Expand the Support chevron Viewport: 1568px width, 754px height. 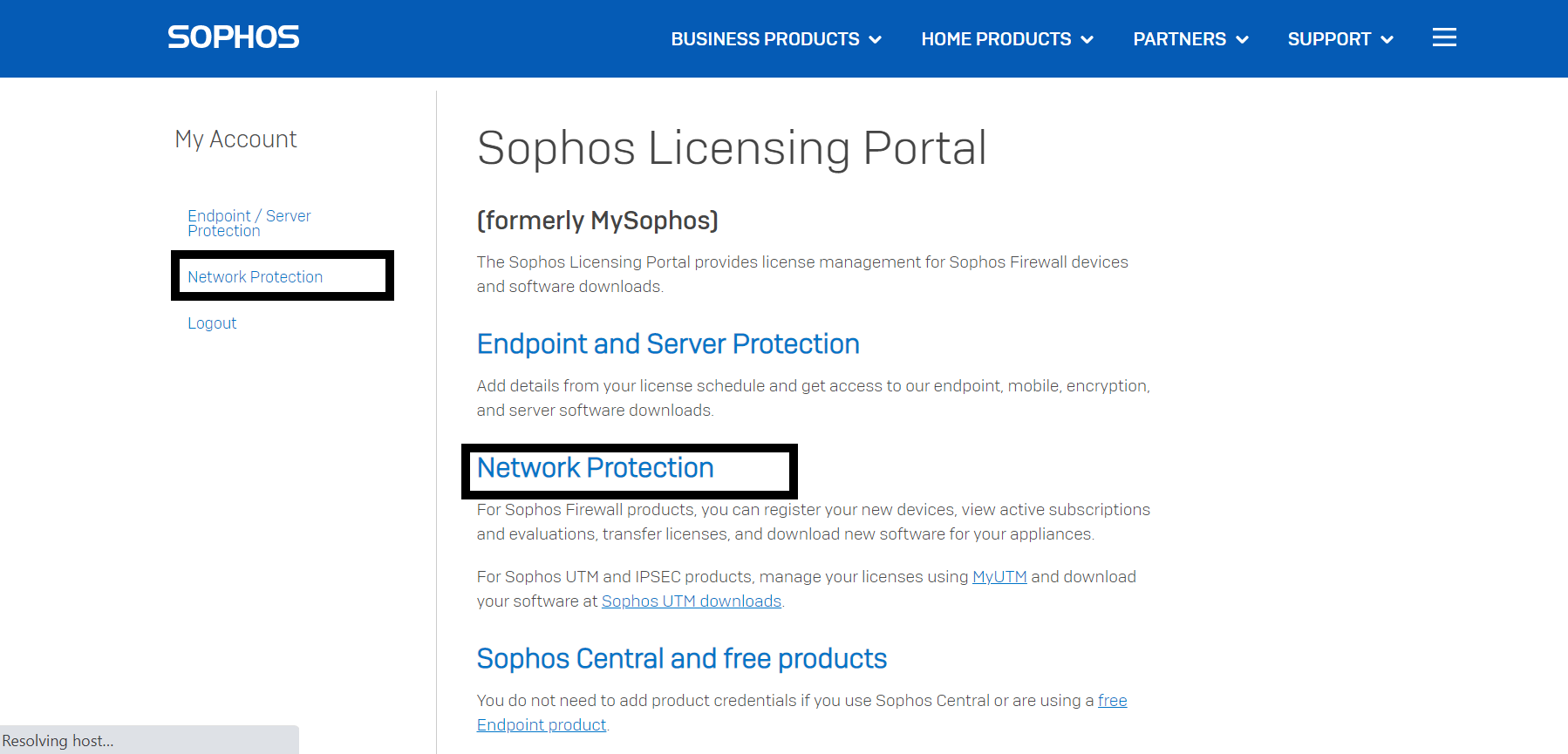click(x=1387, y=39)
